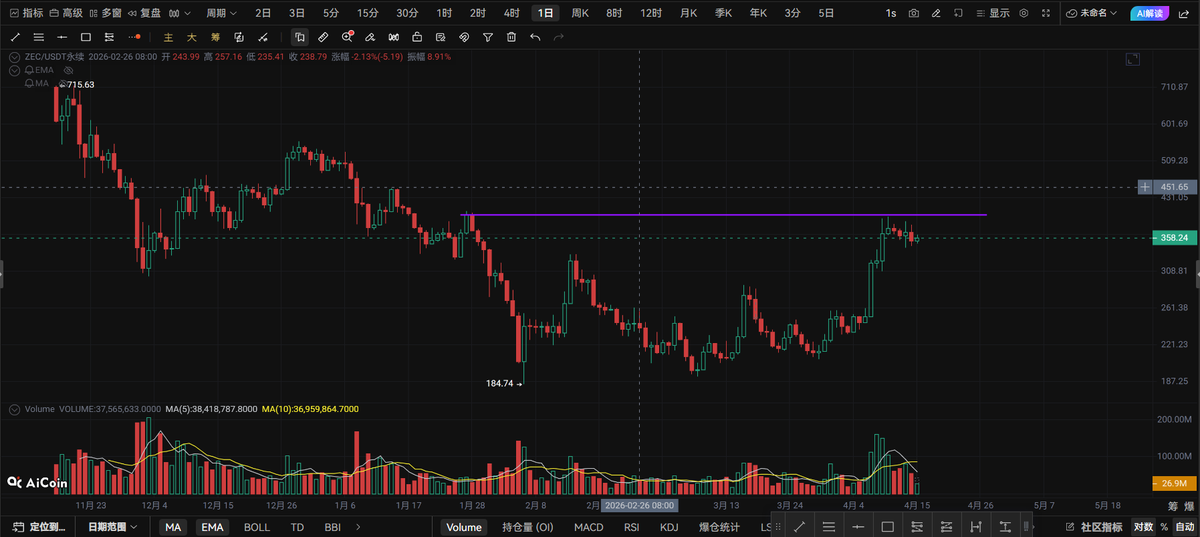The width and height of the screenshot is (1200, 537).
Task: Select the 4时 timeframe
Action: point(511,13)
